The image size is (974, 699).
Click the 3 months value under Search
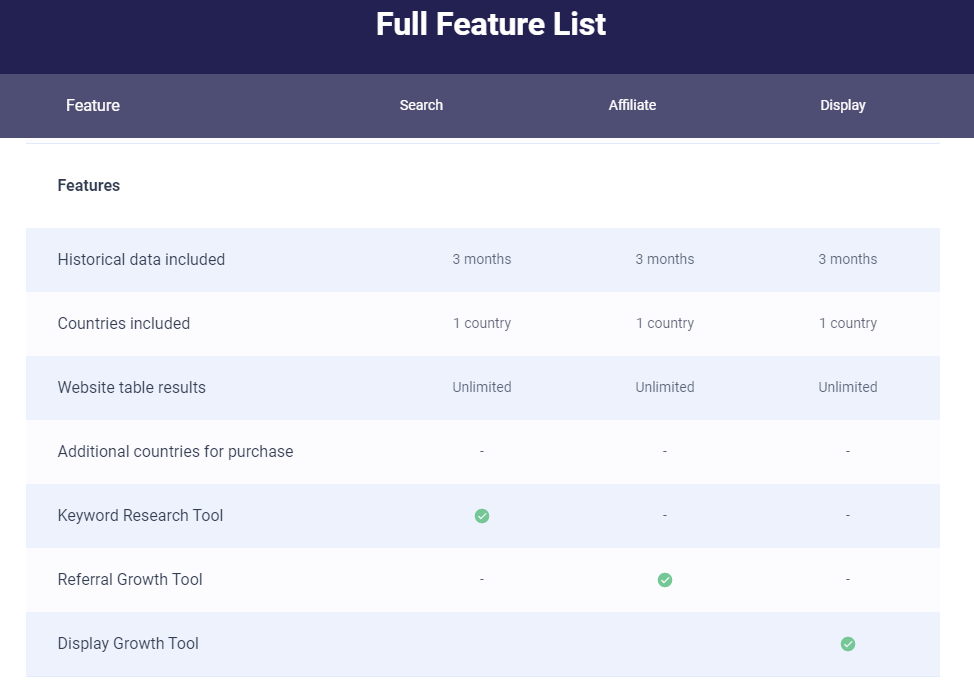coord(482,260)
